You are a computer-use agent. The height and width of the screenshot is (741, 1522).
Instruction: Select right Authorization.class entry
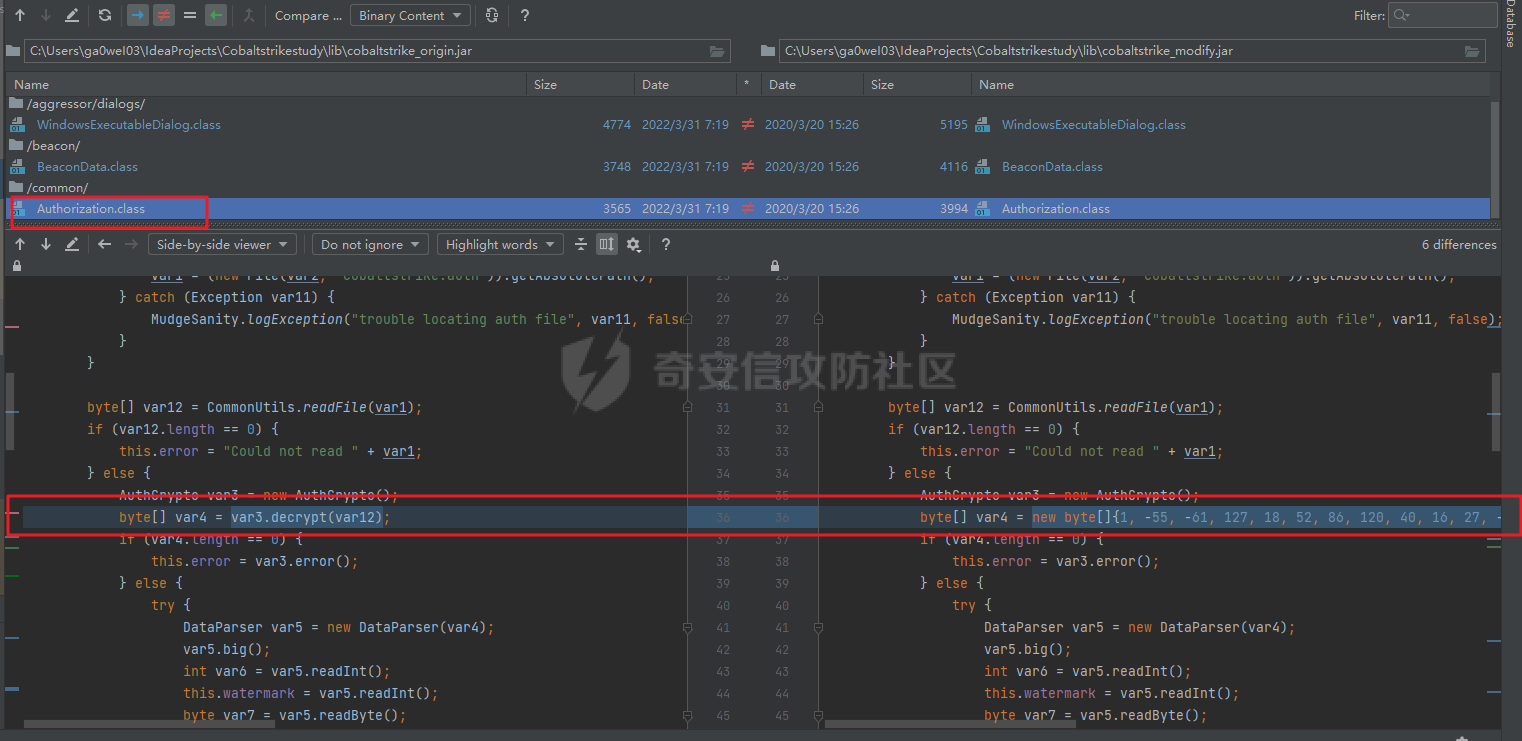(1055, 209)
